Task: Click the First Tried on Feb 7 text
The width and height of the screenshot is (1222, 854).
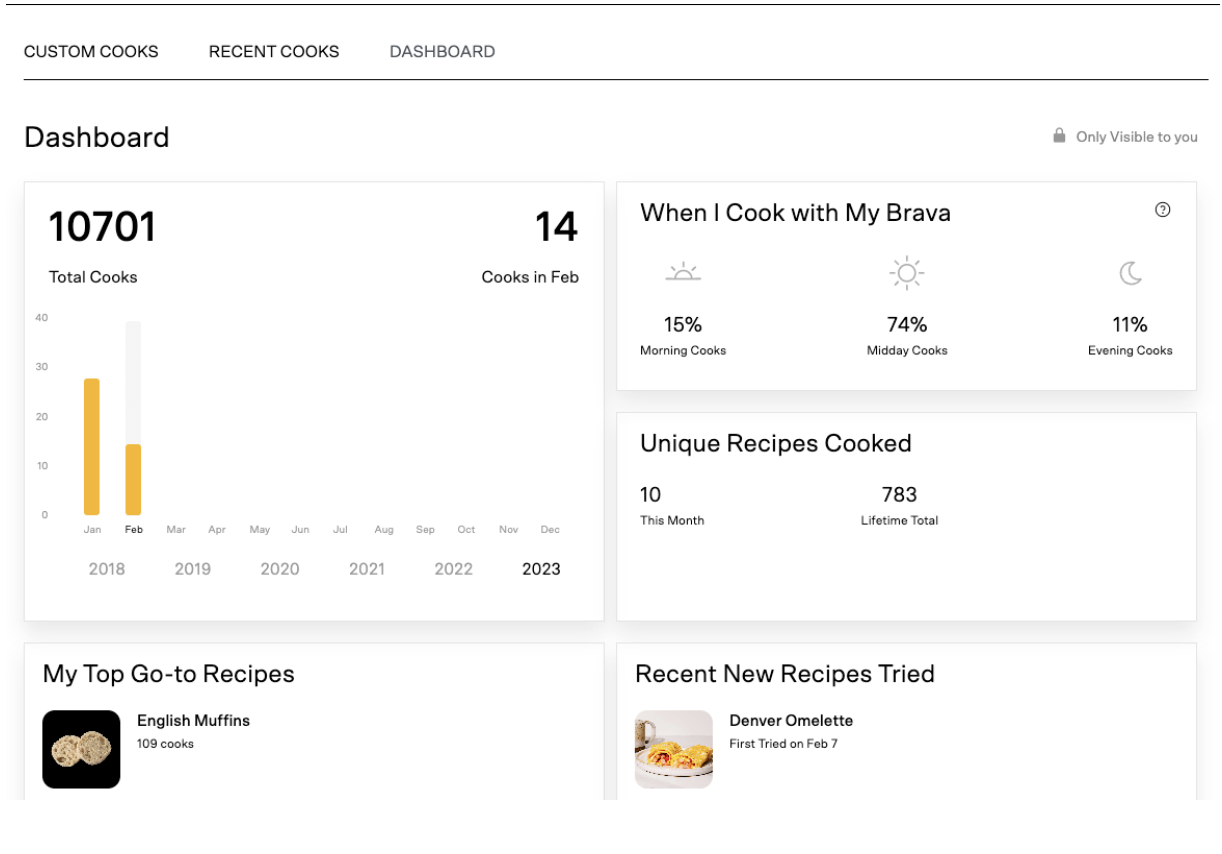Action: point(783,744)
